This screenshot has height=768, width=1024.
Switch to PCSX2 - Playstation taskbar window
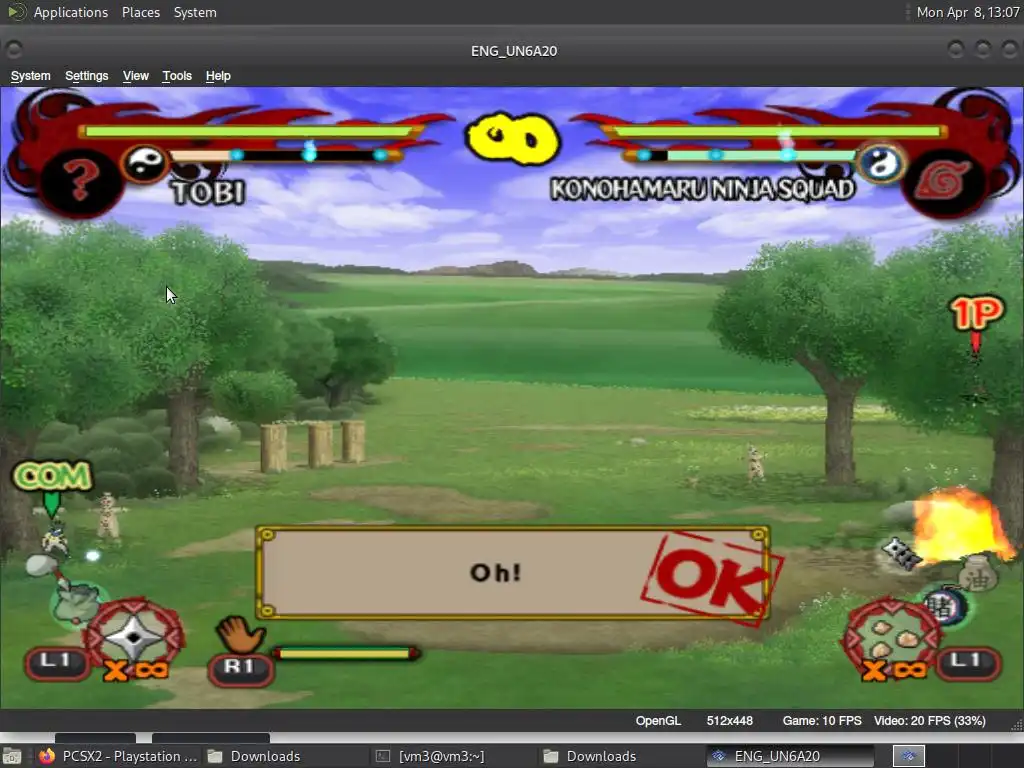click(x=118, y=756)
